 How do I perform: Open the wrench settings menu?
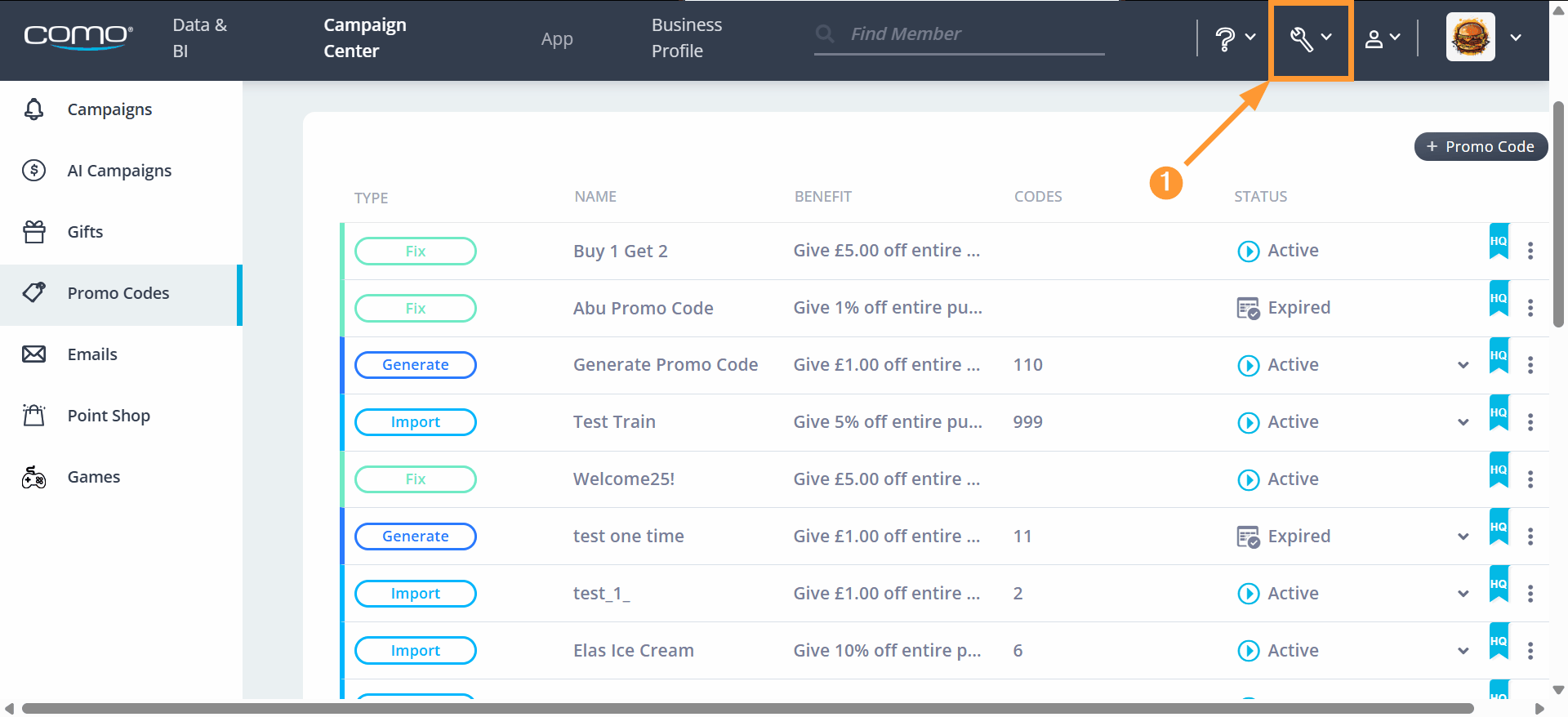(1311, 38)
